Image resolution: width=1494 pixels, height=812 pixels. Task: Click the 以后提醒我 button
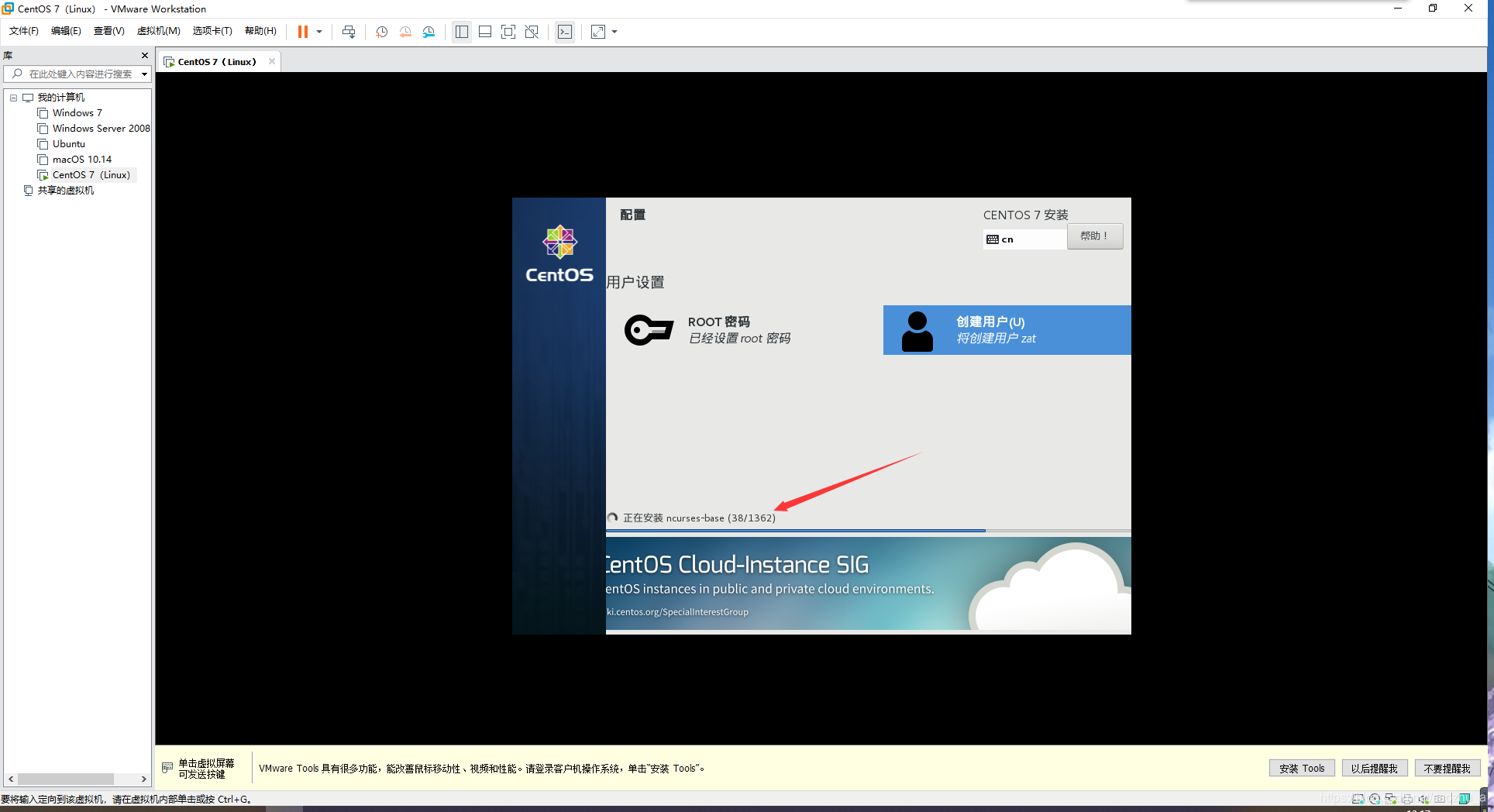tap(1375, 769)
